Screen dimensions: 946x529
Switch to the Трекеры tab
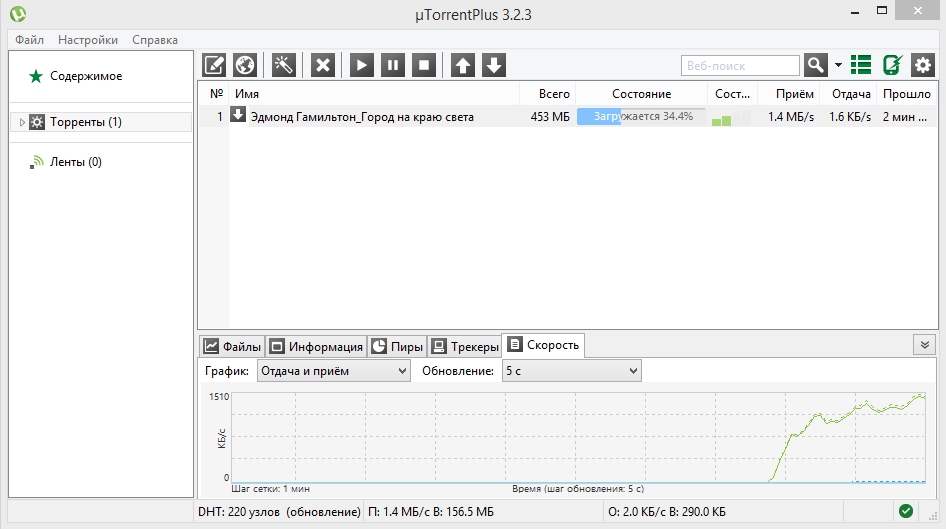tap(465, 346)
